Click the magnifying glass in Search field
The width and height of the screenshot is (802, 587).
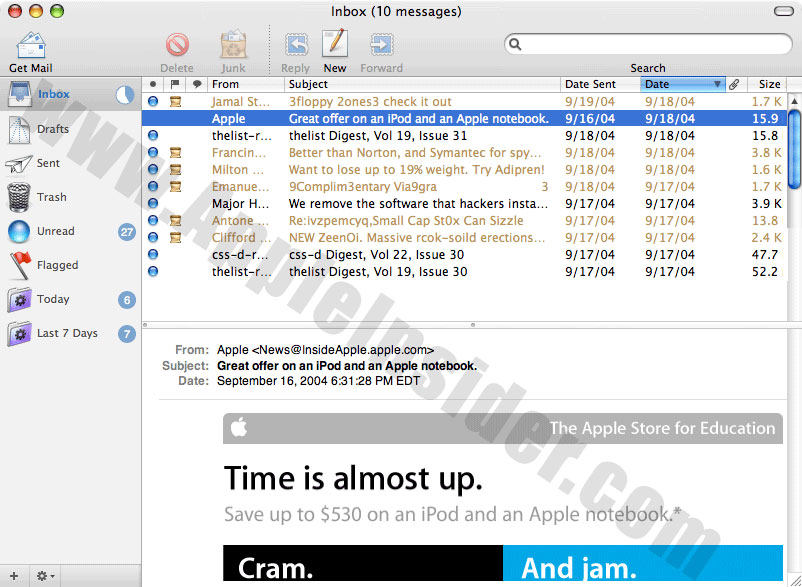pos(515,44)
